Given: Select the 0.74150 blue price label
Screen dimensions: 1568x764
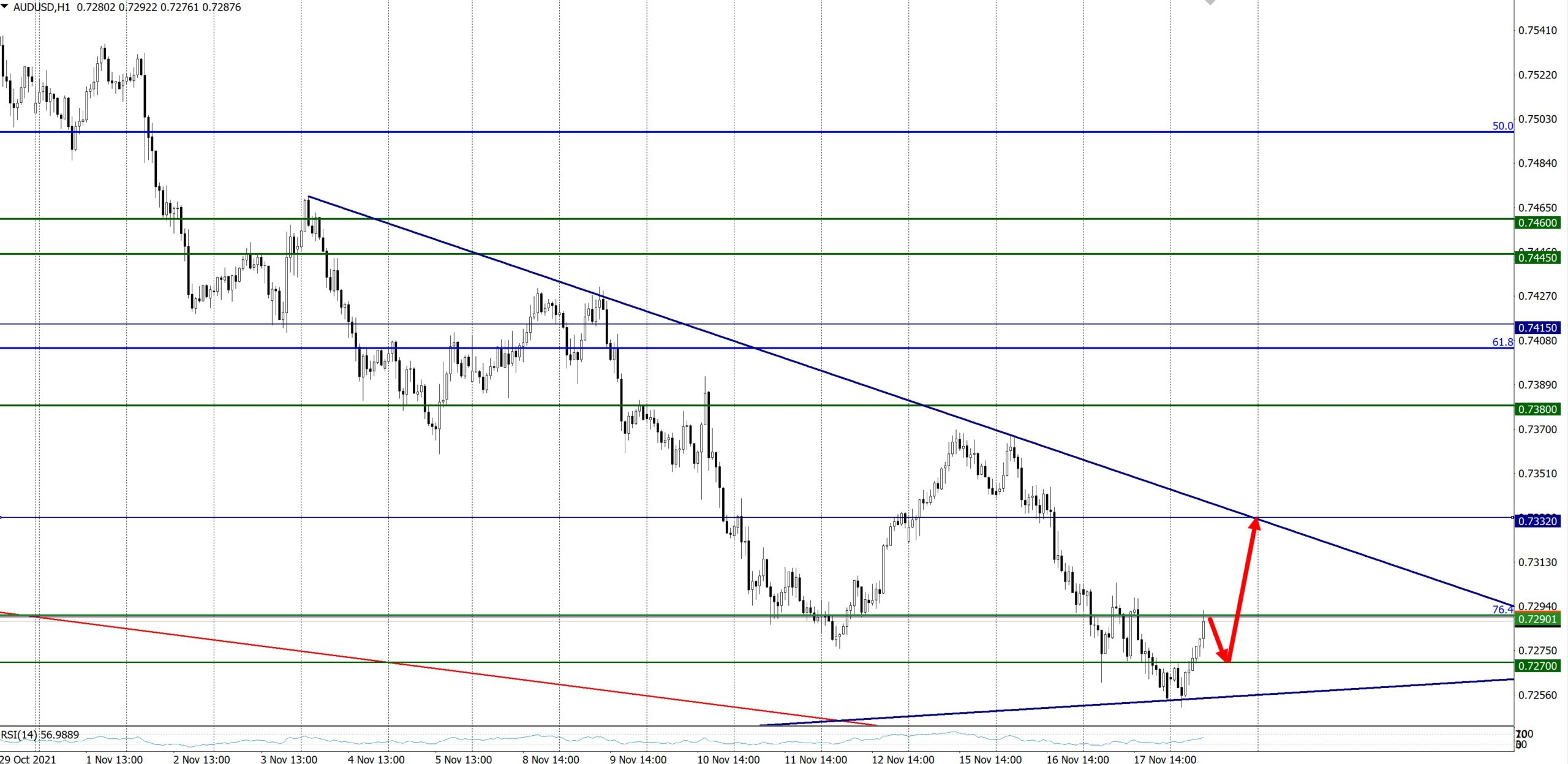Looking at the screenshot, I should click(x=1537, y=328).
